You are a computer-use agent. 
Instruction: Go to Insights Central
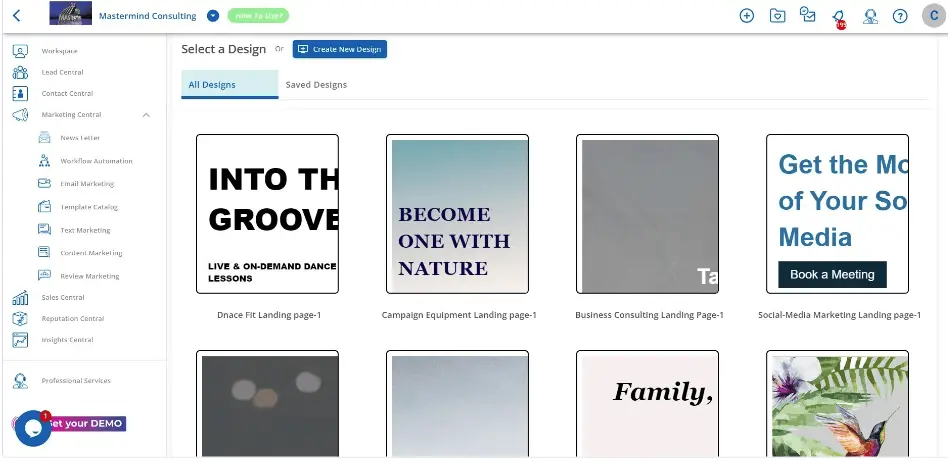67,340
